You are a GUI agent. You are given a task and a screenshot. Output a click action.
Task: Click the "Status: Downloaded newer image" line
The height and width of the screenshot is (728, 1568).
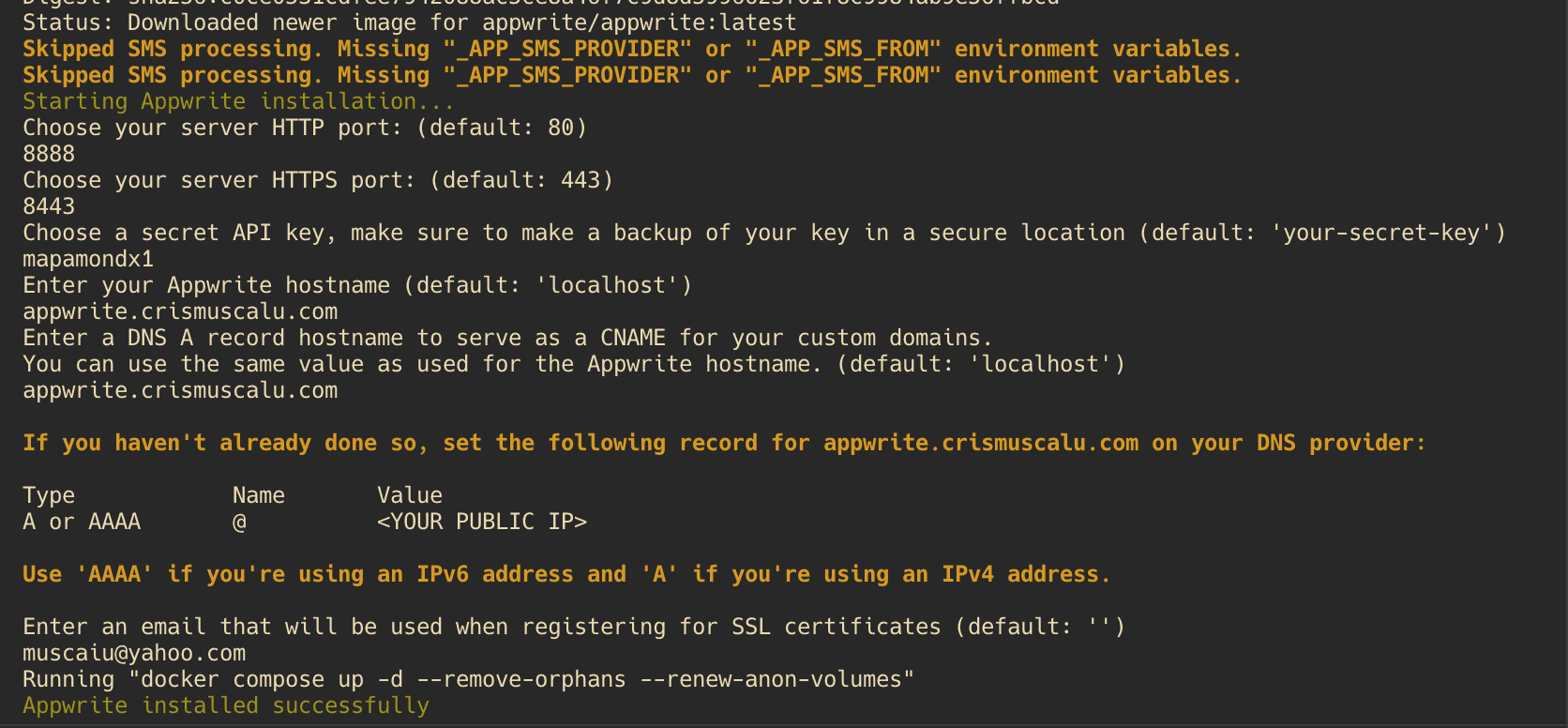click(x=410, y=23)
